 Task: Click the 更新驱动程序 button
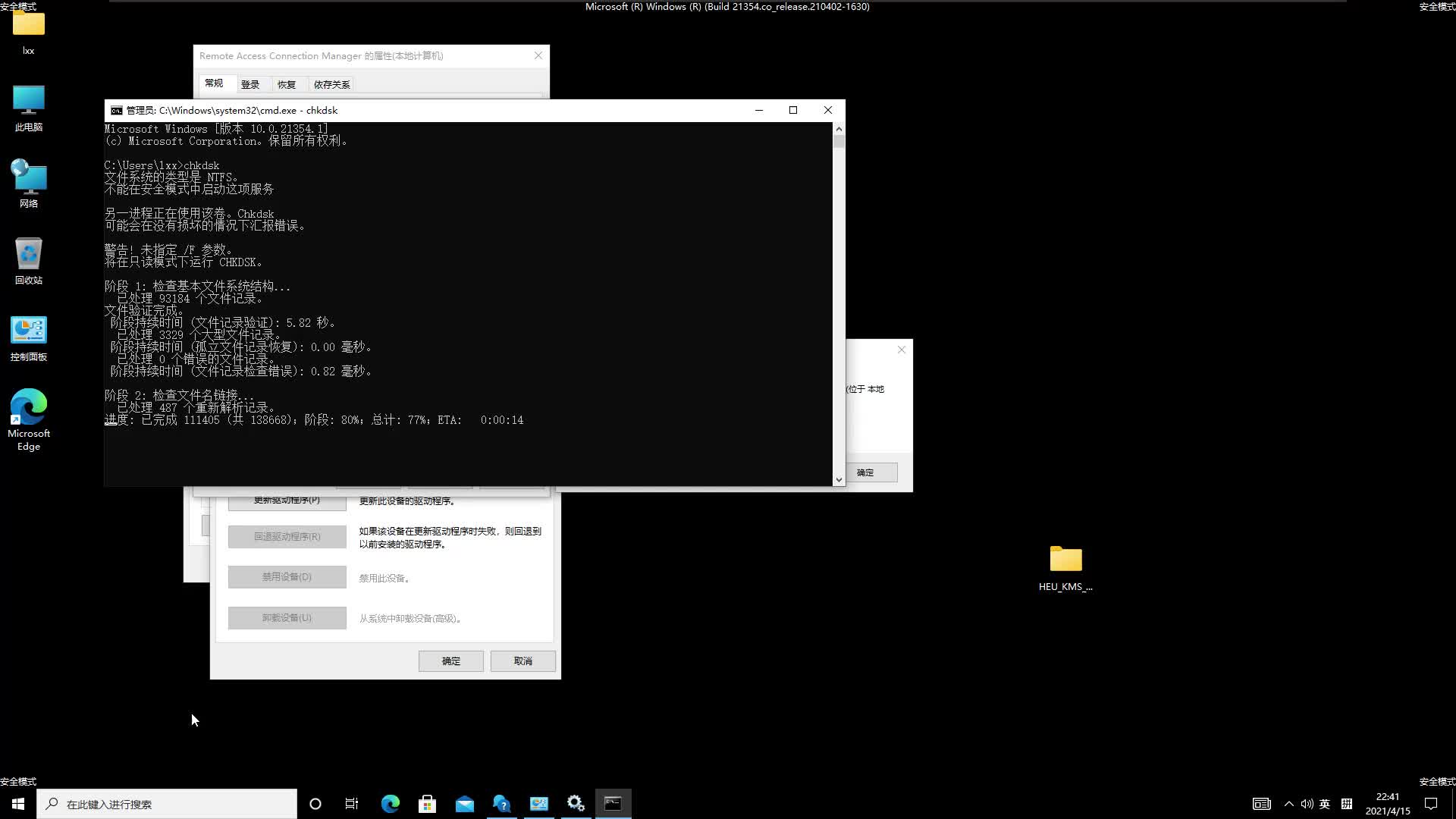(287, 500)
